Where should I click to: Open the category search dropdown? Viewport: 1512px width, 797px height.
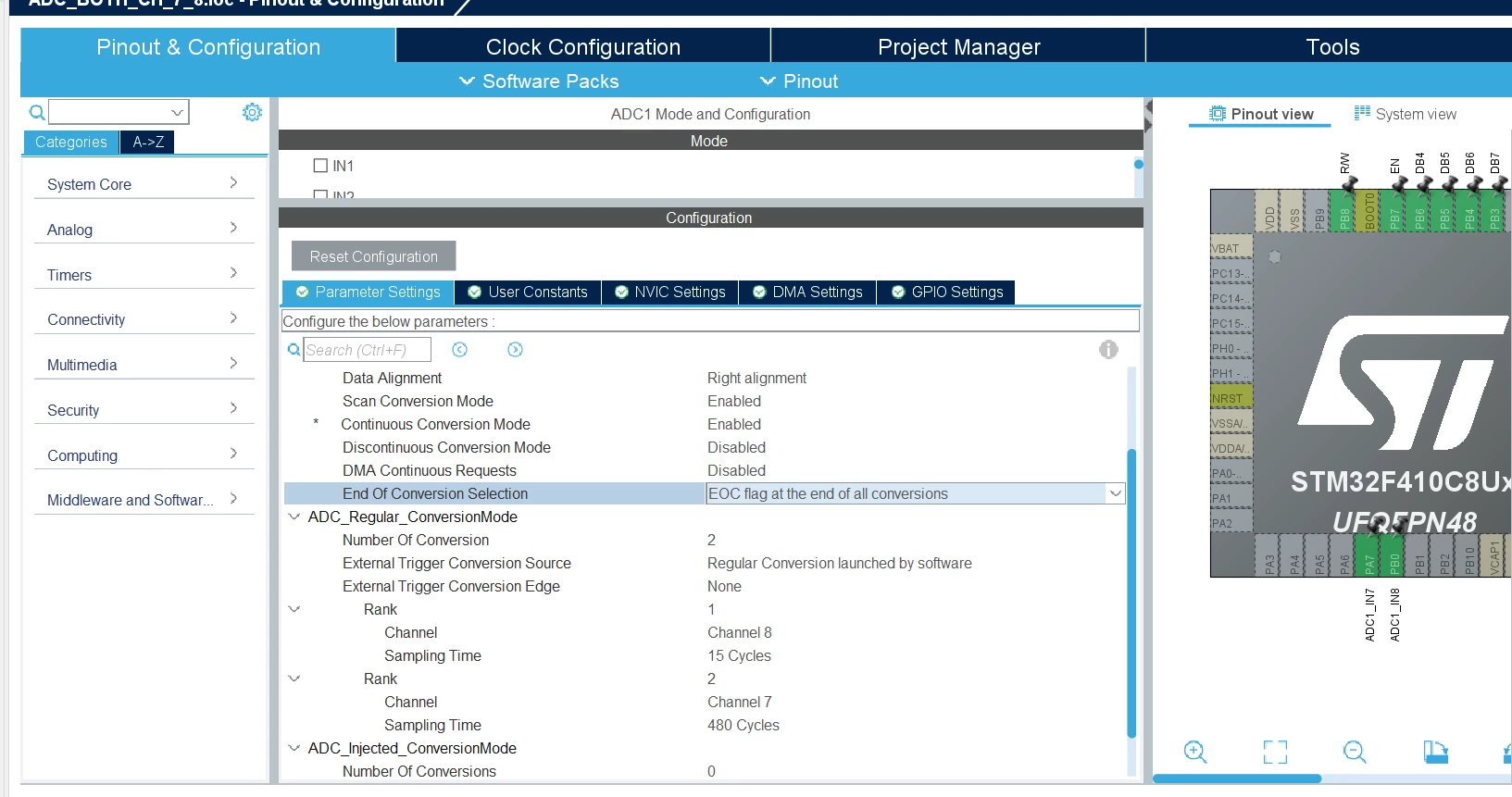tap(177, 113)
